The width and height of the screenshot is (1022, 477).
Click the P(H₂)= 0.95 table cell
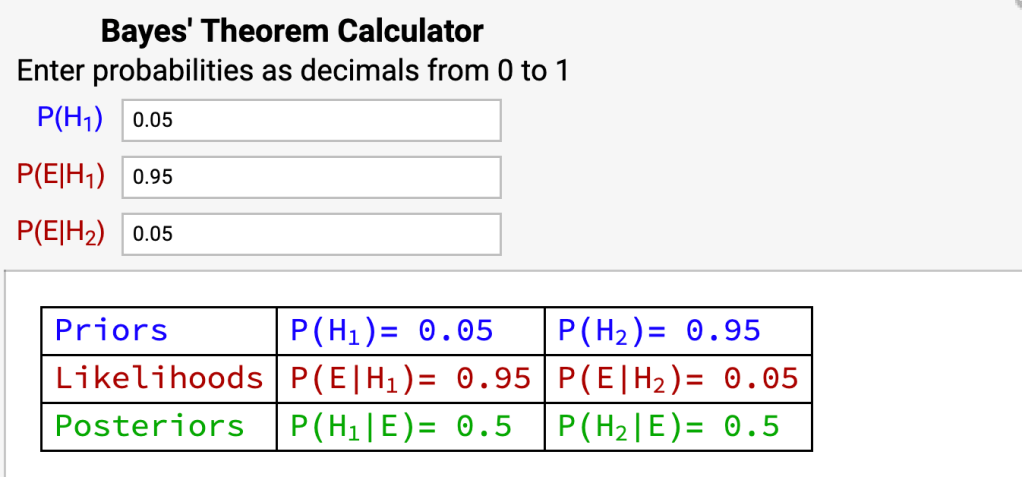677,331
